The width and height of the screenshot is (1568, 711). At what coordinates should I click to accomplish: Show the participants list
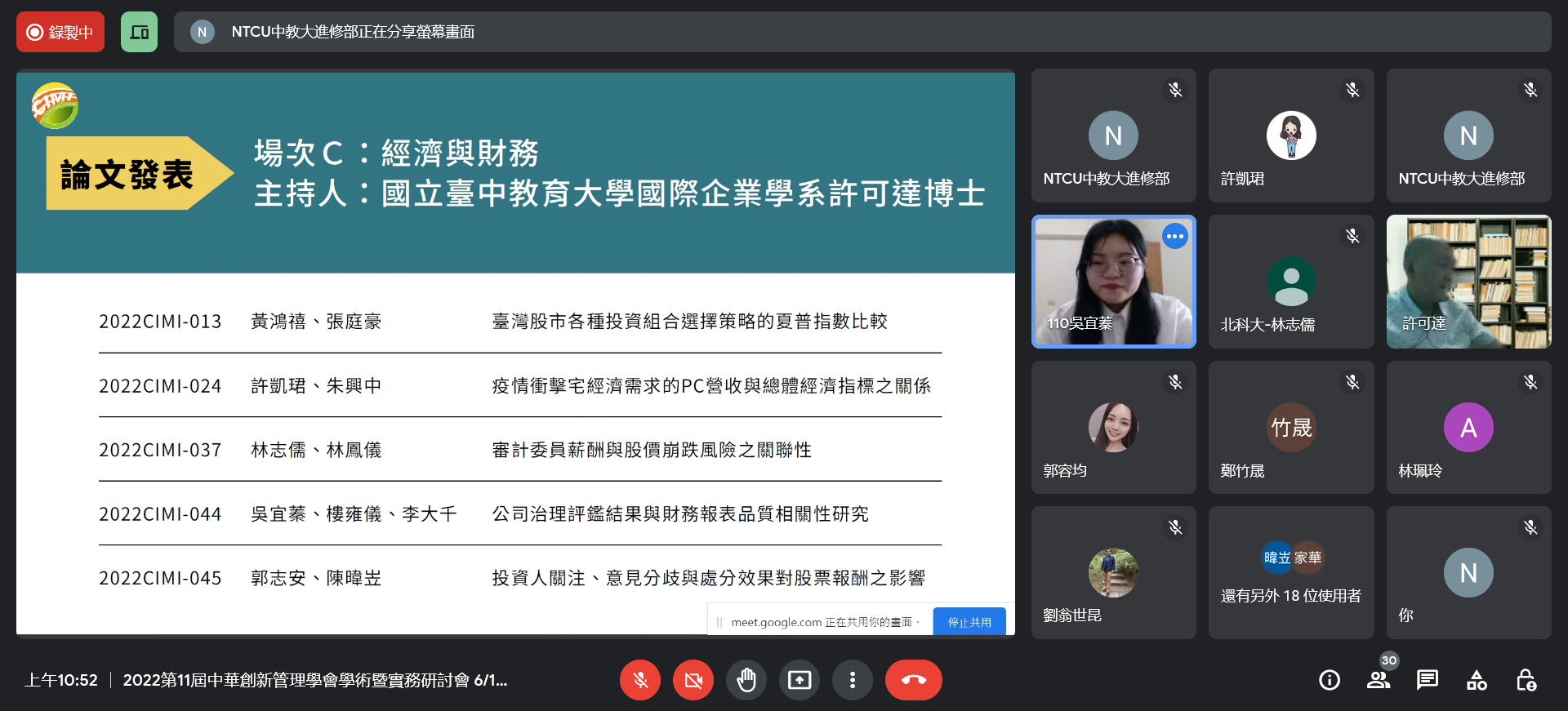point(1378,680)
